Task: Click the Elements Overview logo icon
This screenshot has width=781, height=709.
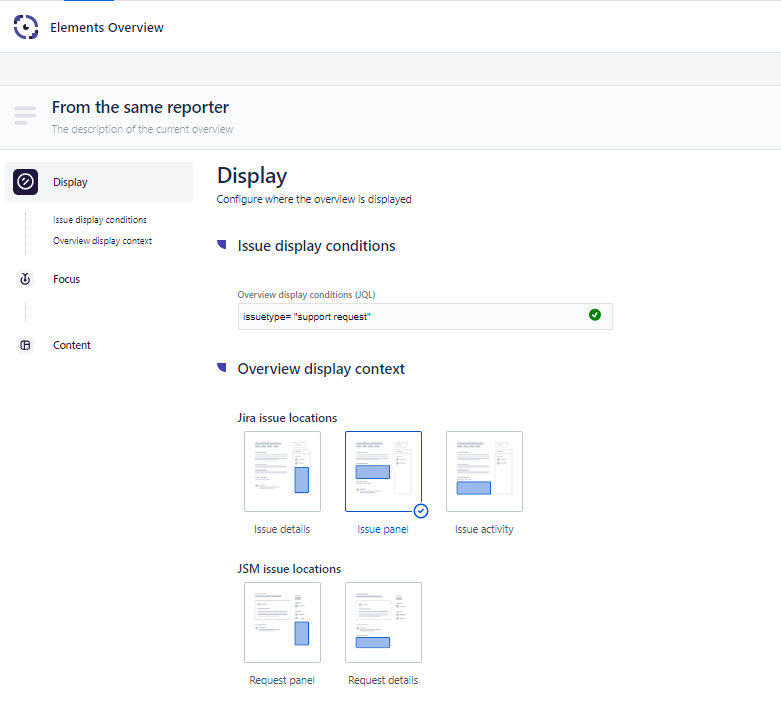Action: coord(26,27)
